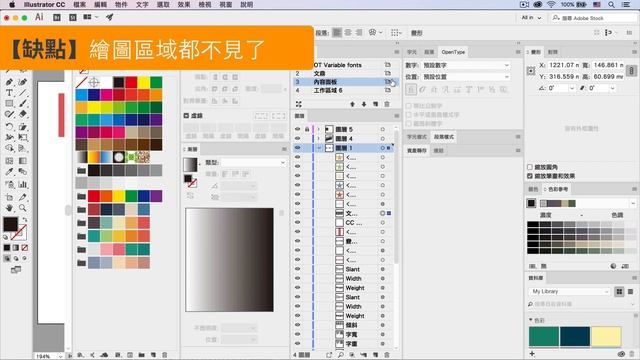Hide 圖層 5 layer visibility
Image resolution: width=640 pixels, height=360 pixels.
(298, 129)
